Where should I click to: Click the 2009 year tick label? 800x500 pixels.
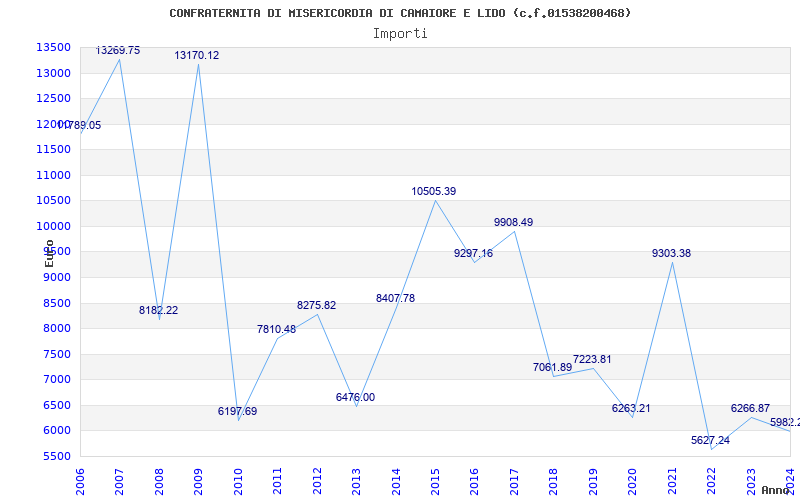pyautogui.click(x=198, y=482)
